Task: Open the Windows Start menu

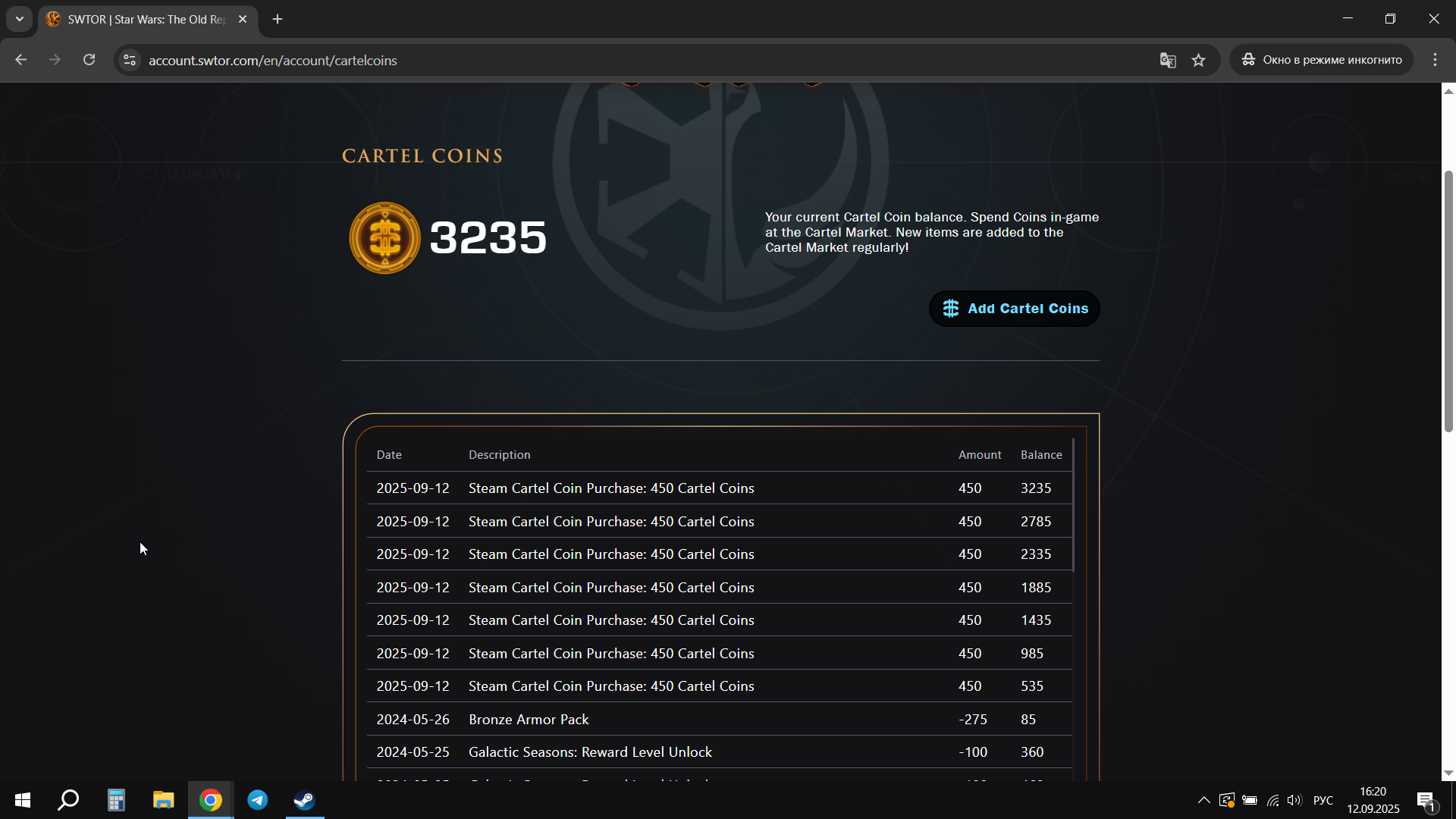Action: pos(23,800)
